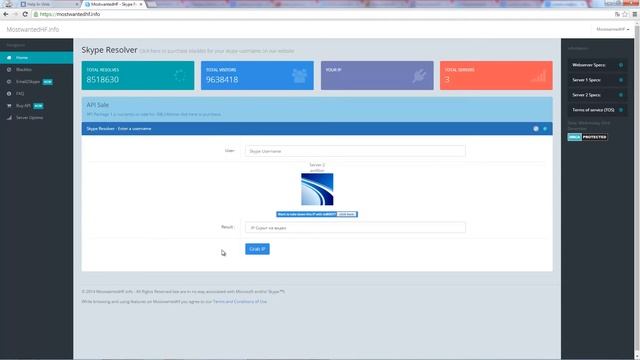Viewport: 640px width, 360px height.
Task: Open the FAQ sidebar item
Action: (x=36, y=93)
